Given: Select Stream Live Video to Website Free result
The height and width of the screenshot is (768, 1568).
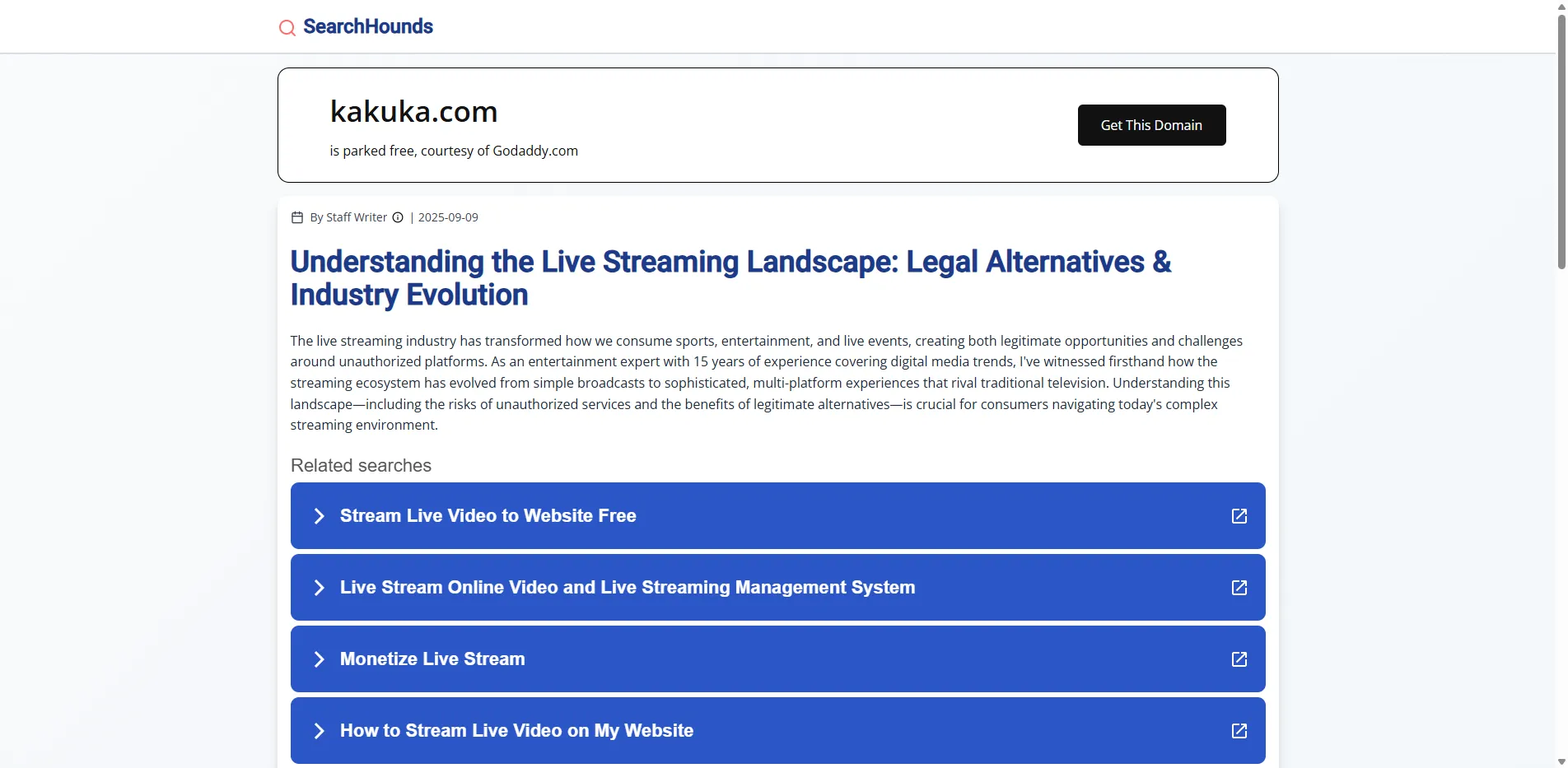Looking at the screenshot, I should 488,516.
